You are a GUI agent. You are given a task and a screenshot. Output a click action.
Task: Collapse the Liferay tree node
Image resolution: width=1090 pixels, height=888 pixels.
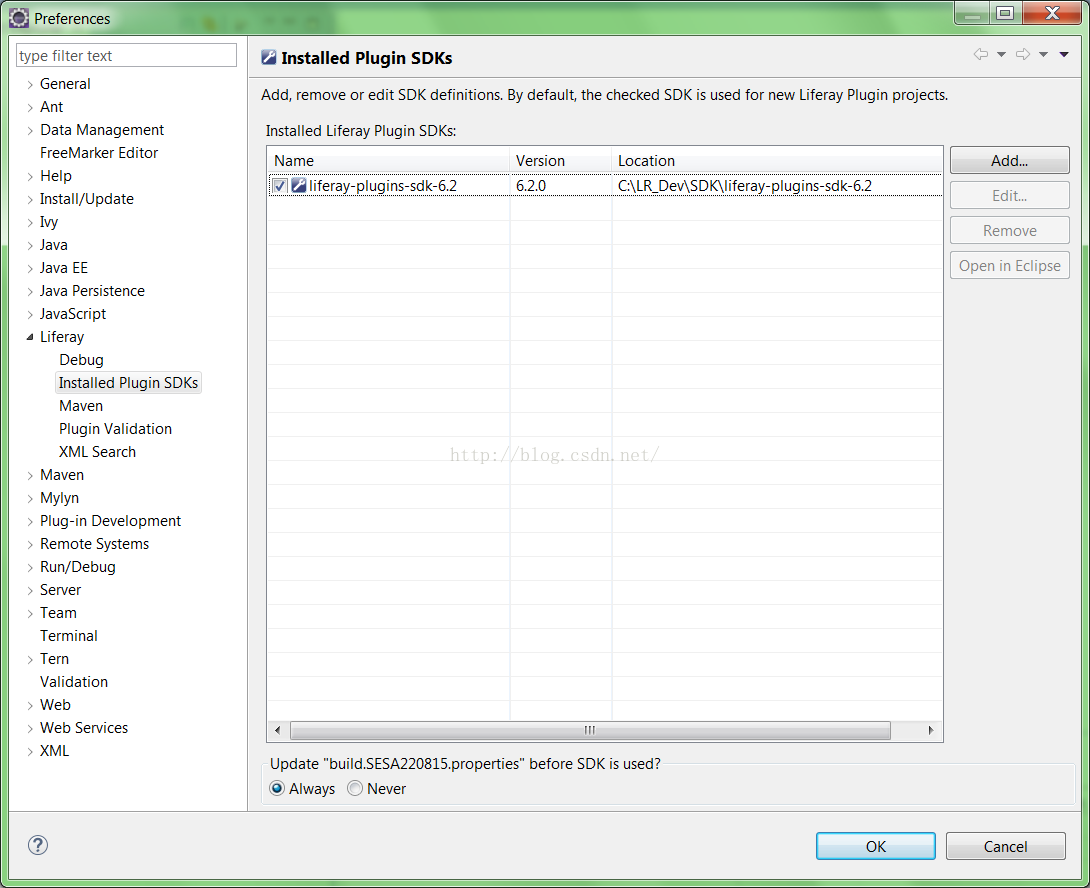(x=30, y=337)
